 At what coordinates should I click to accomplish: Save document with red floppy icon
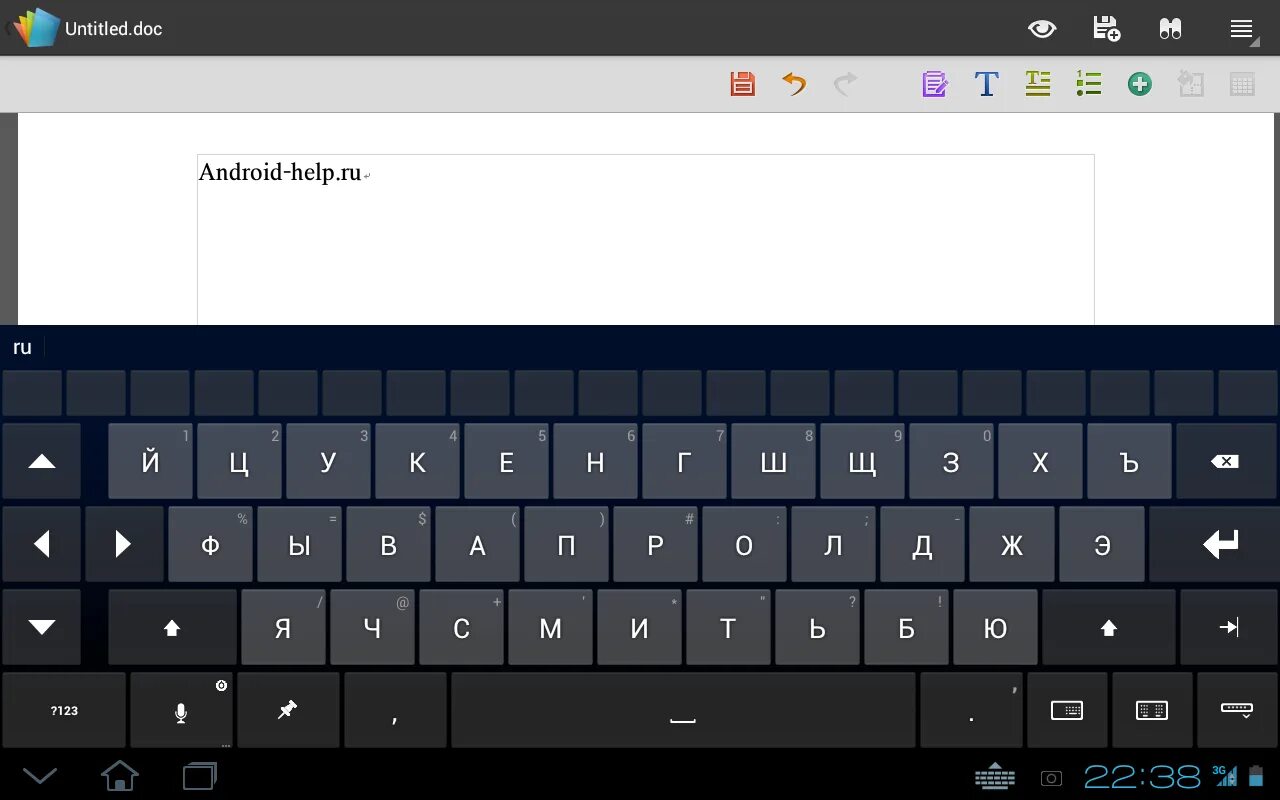click(742, 84)
